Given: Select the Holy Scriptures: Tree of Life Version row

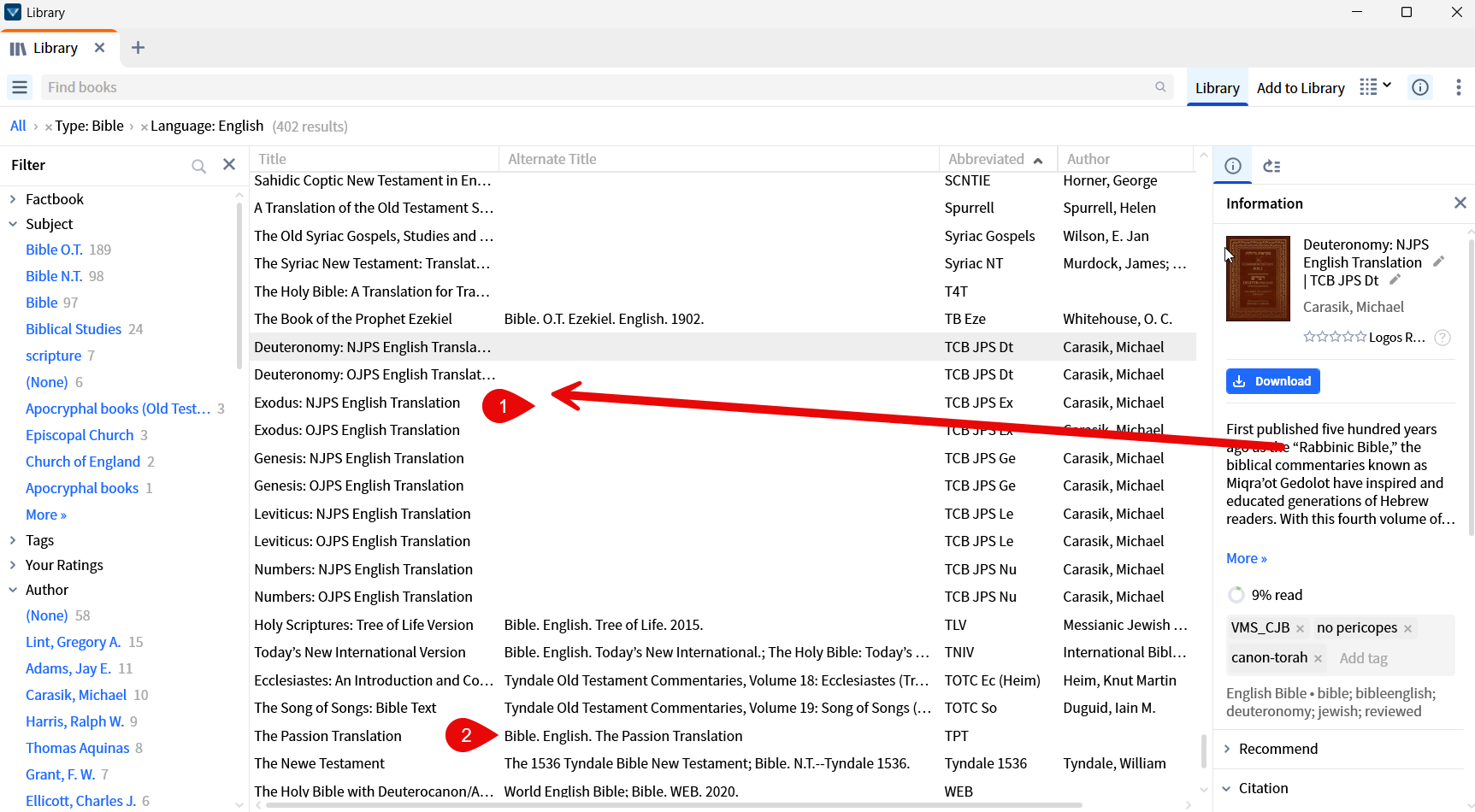Looking at the screenshot, I should (x=723, y=625).
